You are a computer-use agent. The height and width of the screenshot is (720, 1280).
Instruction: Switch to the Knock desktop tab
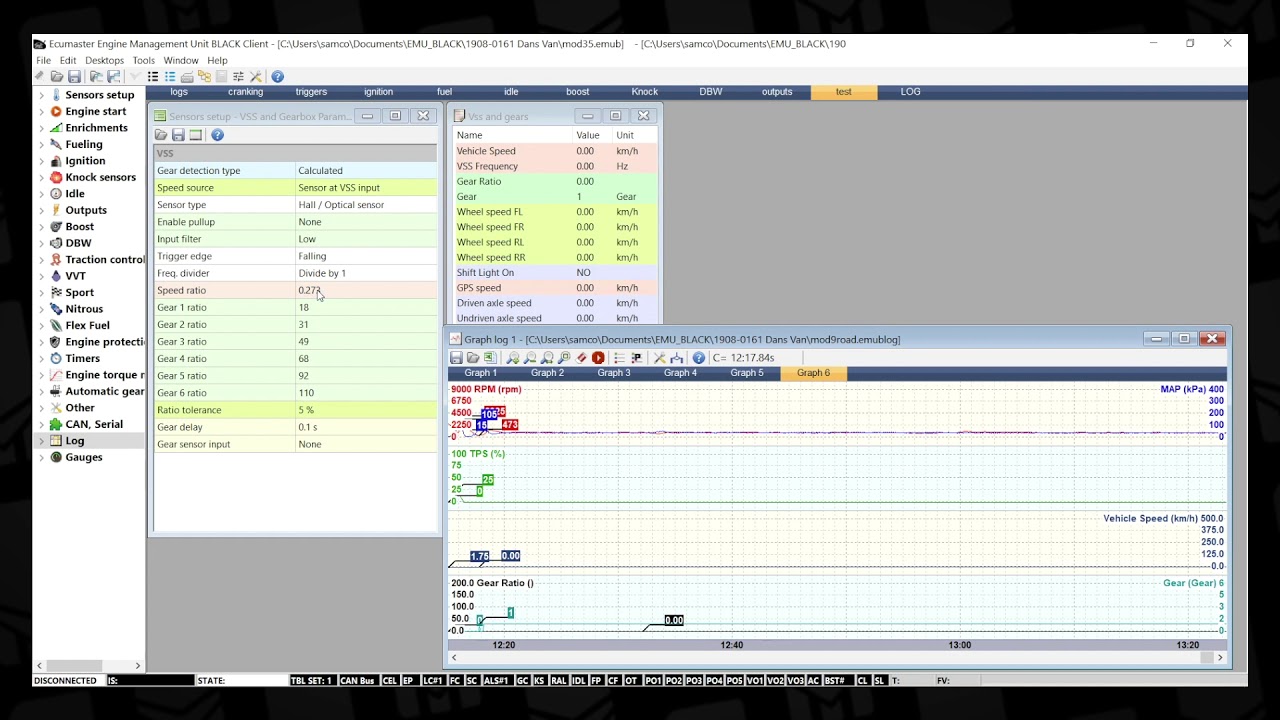tap(644, 92)
